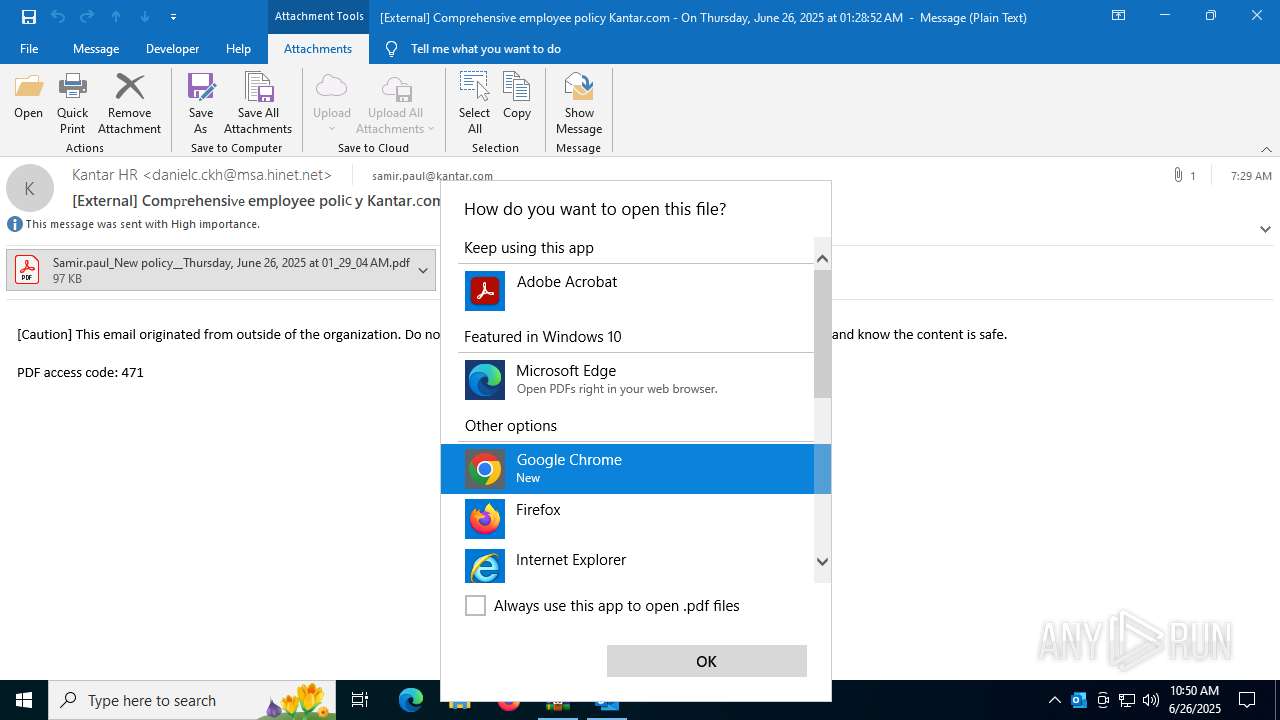Open the Developer ribbon tab
1280x720 pixels.
172,48
